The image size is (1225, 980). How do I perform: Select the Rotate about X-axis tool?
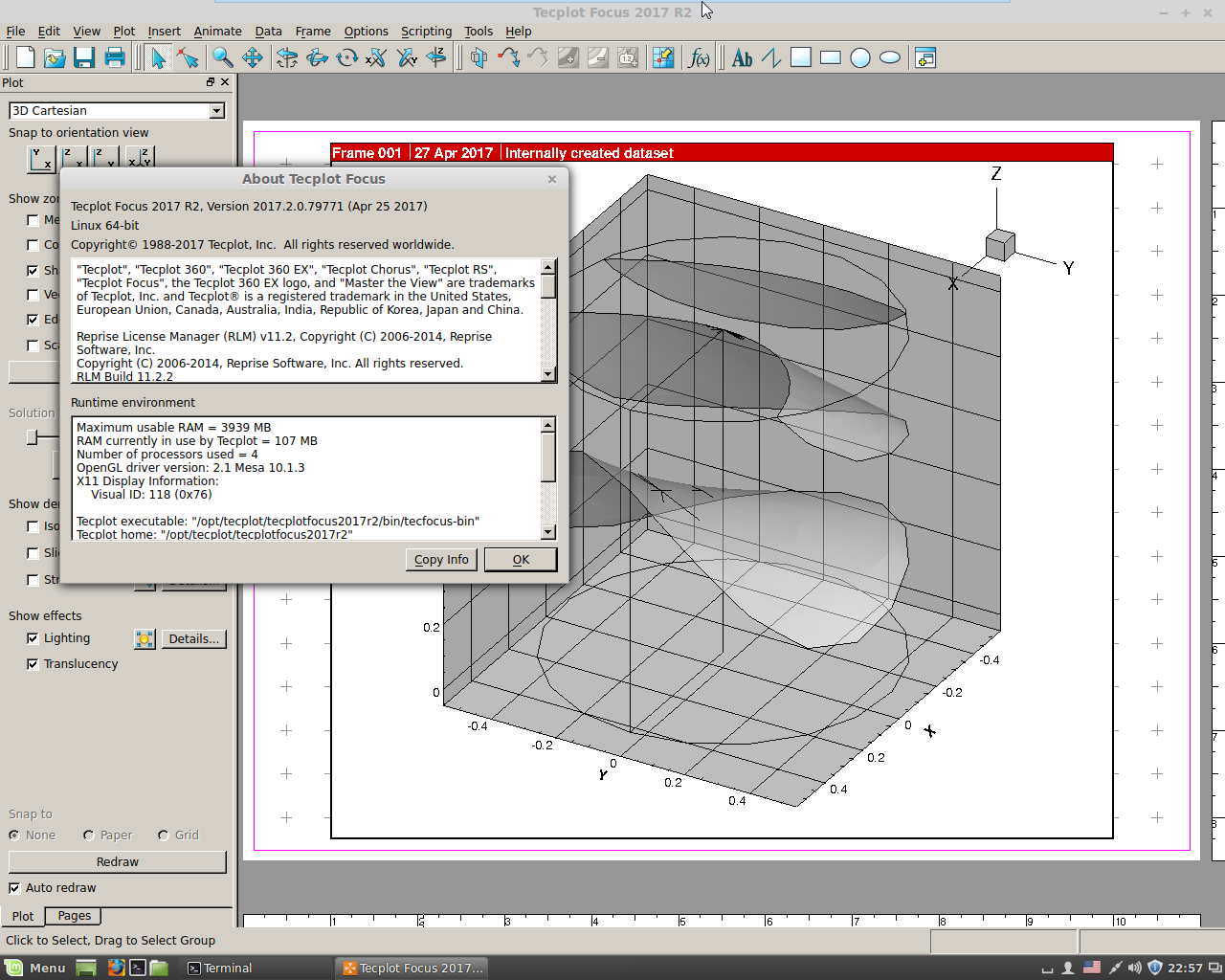coord(376,57)
